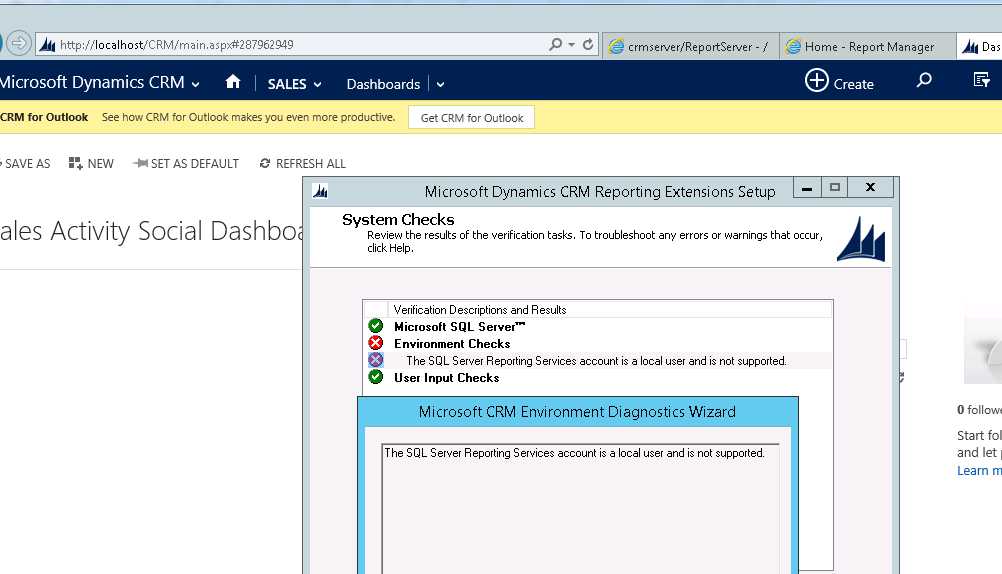Open the global search magnifier in CRM nav bar
Image resolution: width=1002 pixels, height=574 pixels.
[924, 81]
